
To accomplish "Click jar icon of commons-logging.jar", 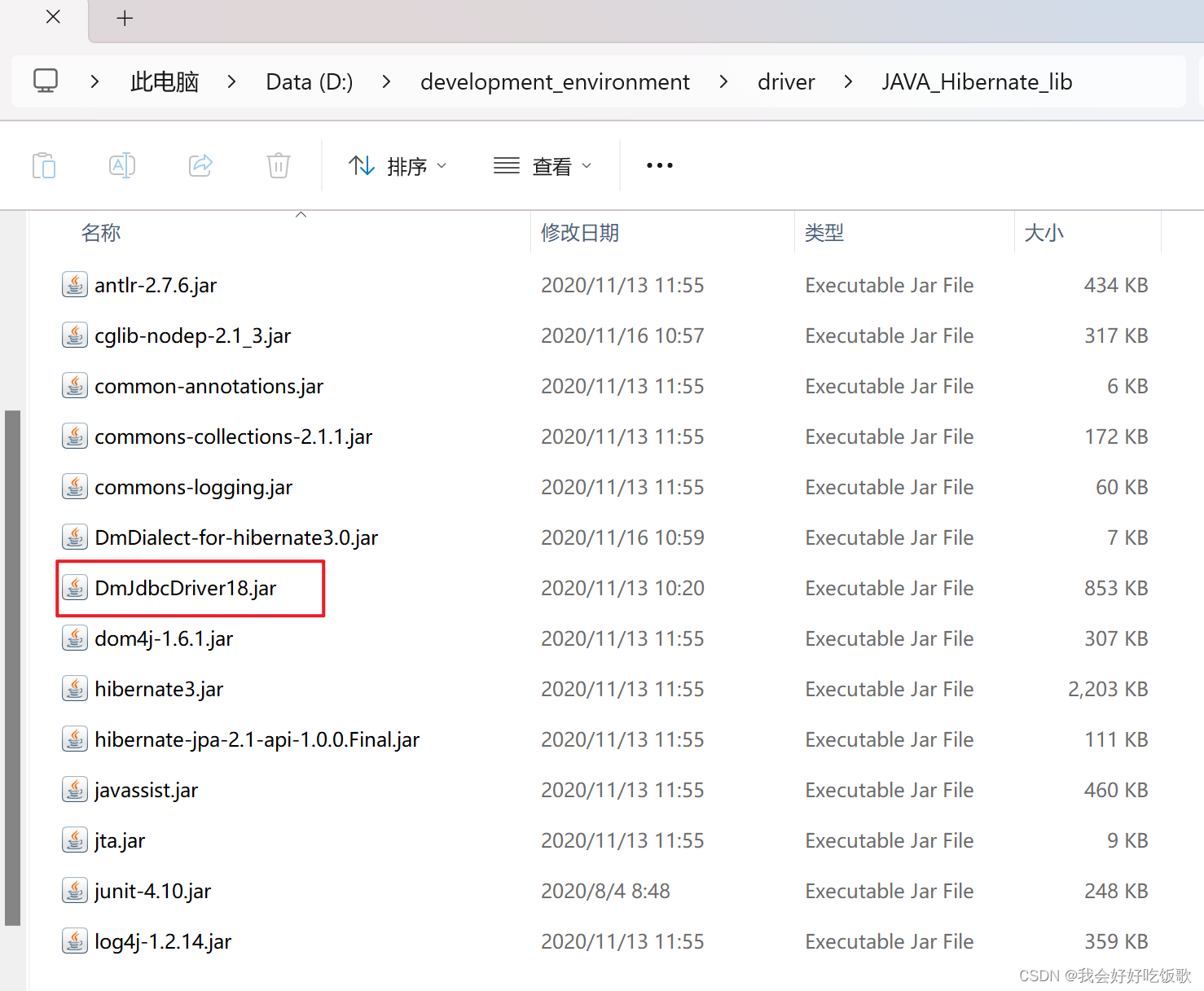I will click(x=75, y=487).
